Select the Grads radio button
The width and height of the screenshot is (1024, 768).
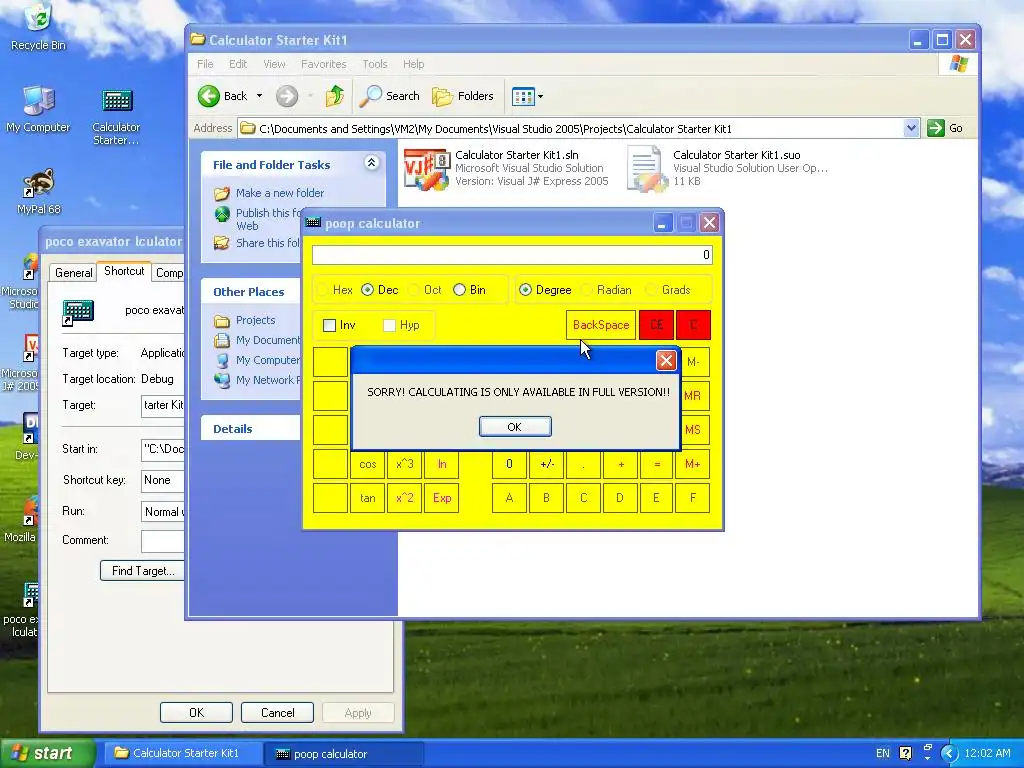tap(651, 290)
